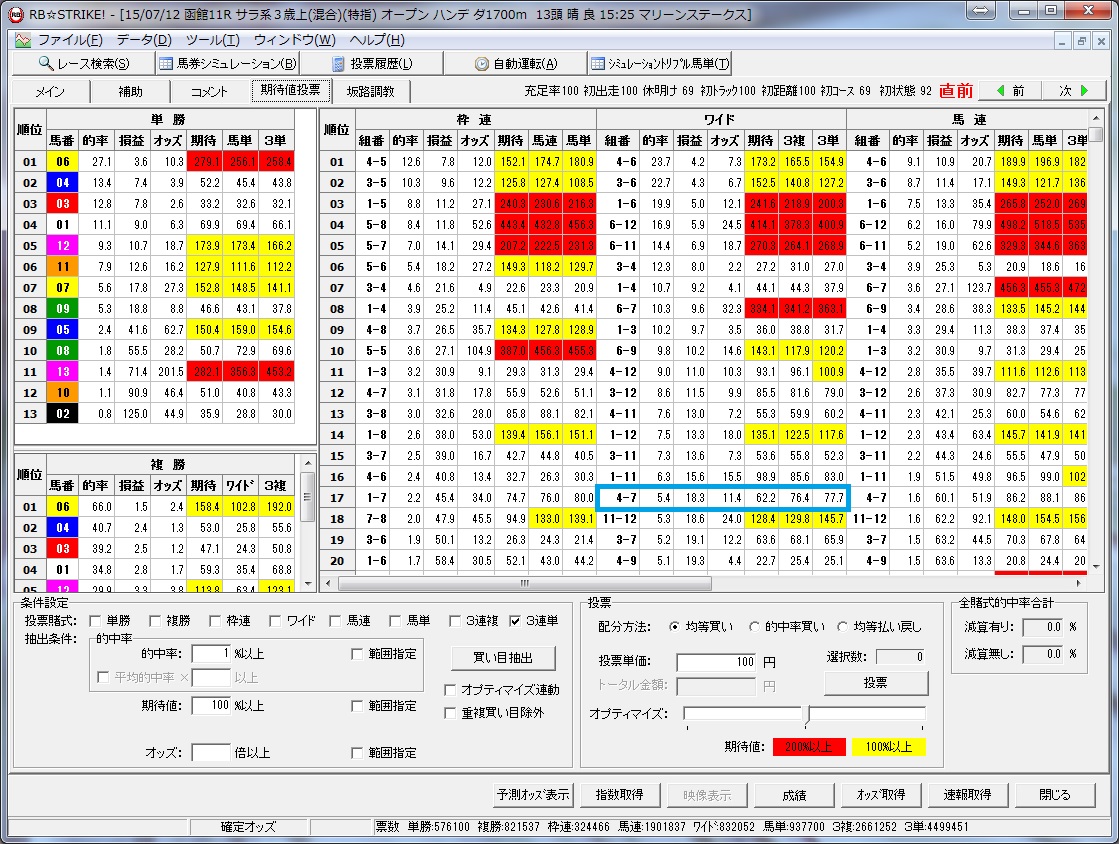Switch to the 坂路調教 tab
This screenshot has height=844, width=1119.
coord(370,91)
